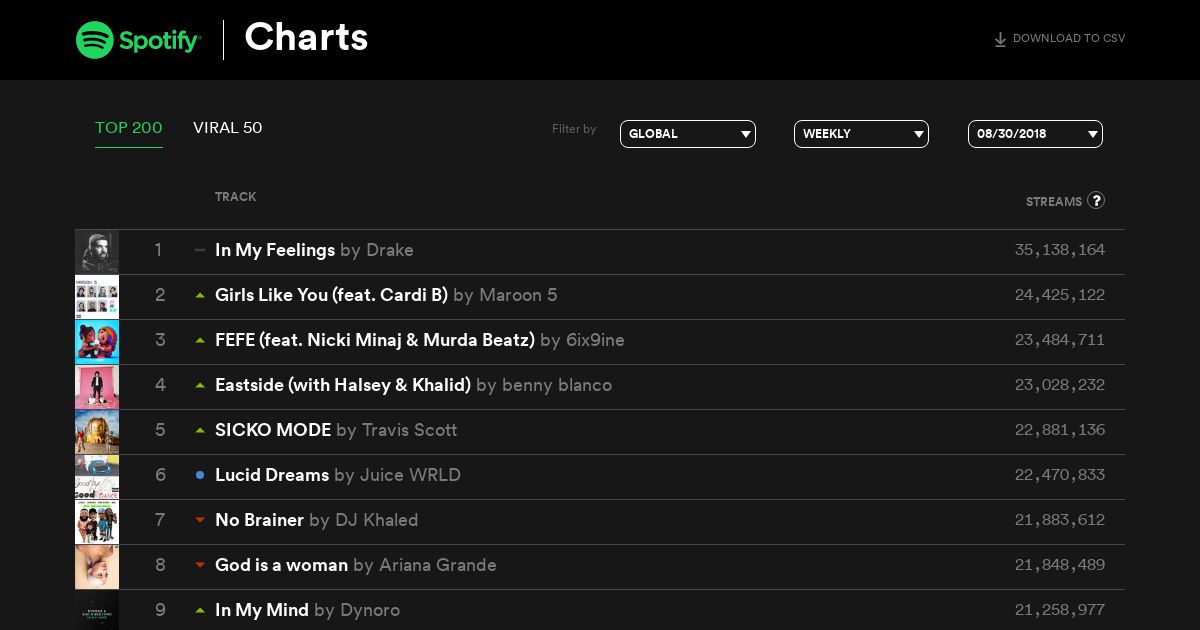Image resolution: width=1200 pixels, height=630 pixels.
Task: Click the red down arrow for God is a woman
Action: click(x=200, y=565)
